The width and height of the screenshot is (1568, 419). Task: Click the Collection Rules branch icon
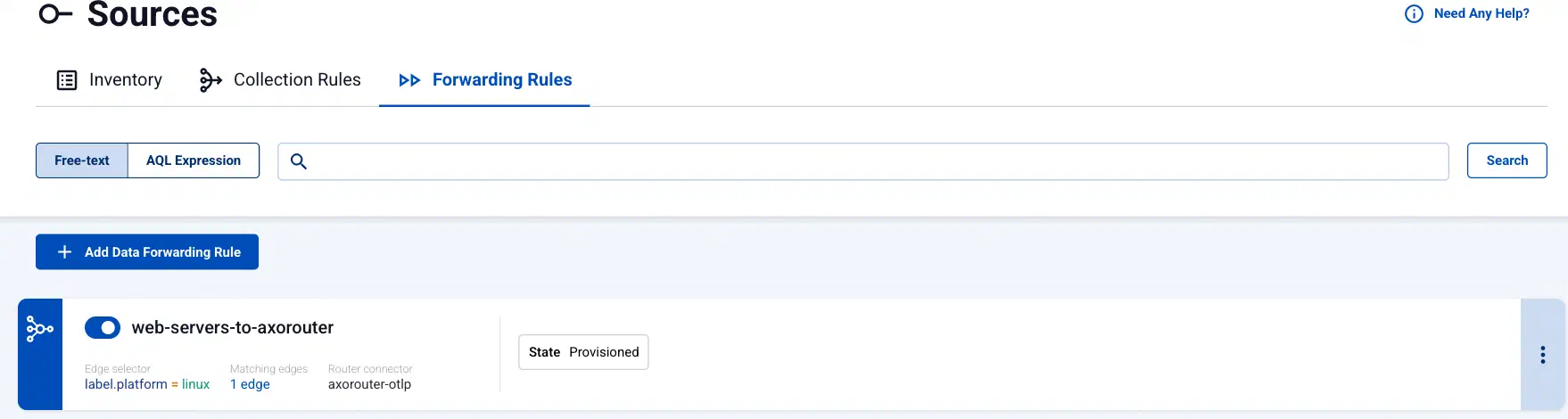click(210, 80)
